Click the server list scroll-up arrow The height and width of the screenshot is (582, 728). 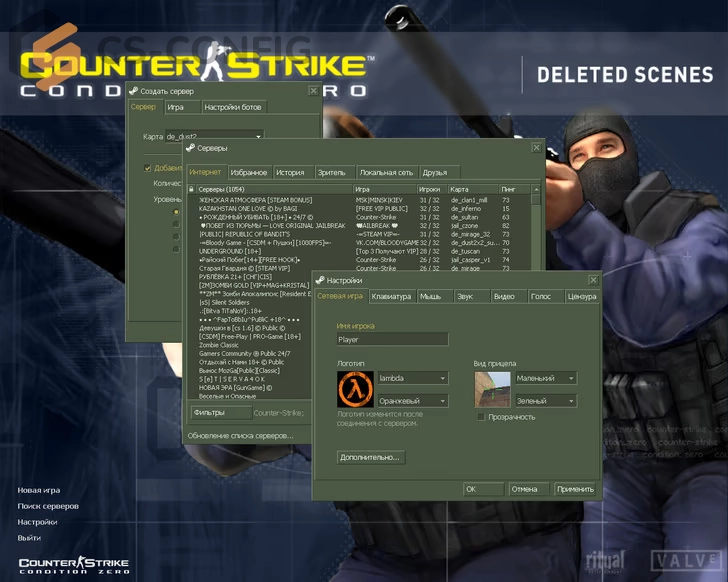(536, 189)
